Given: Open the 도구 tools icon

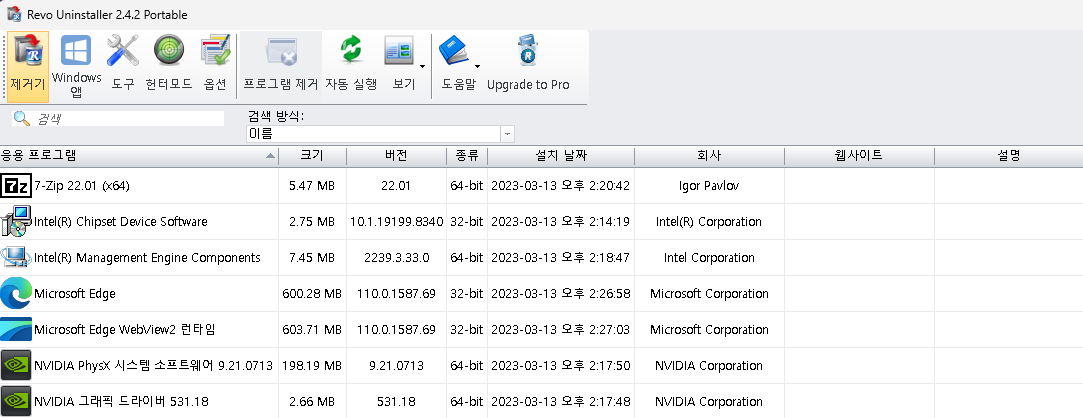Looking at the screenshot, I should (x=123, y=51).
